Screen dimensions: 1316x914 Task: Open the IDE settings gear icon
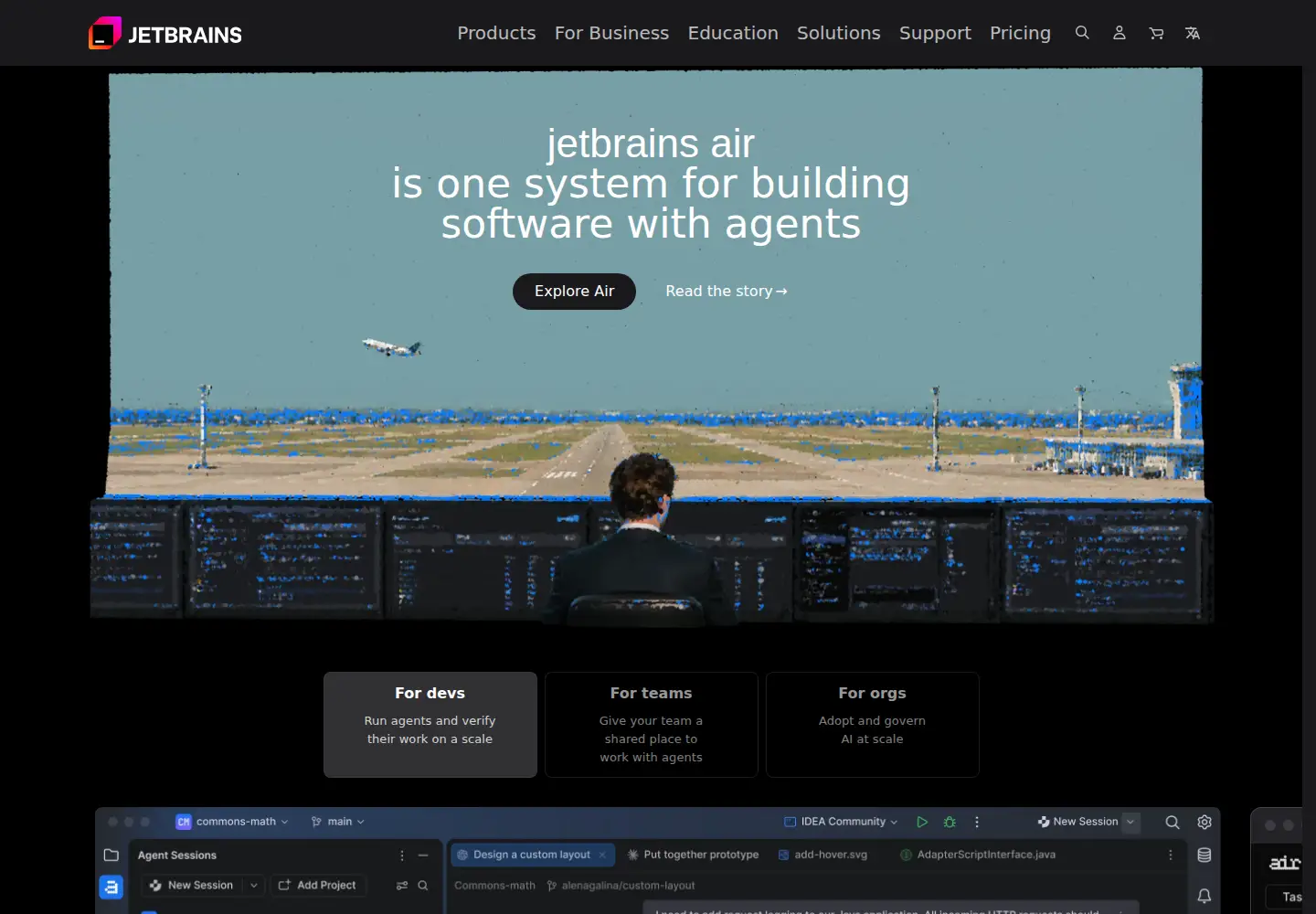(x=1205, y=822)
